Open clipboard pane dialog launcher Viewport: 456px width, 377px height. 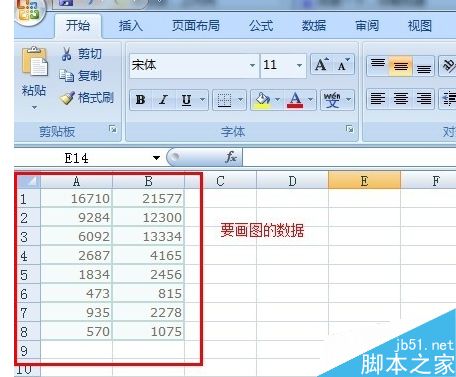(113, 129)
